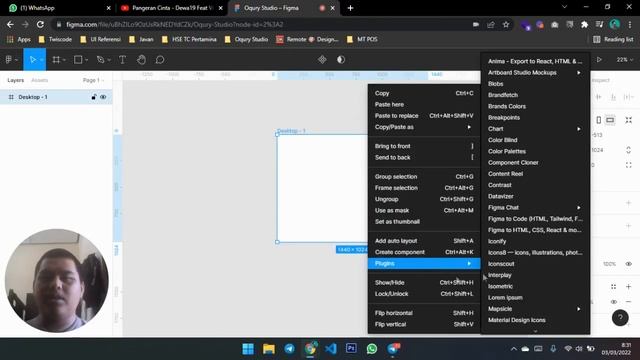
Task: Bookmark the page with the star icon
Action: point(506,24)
